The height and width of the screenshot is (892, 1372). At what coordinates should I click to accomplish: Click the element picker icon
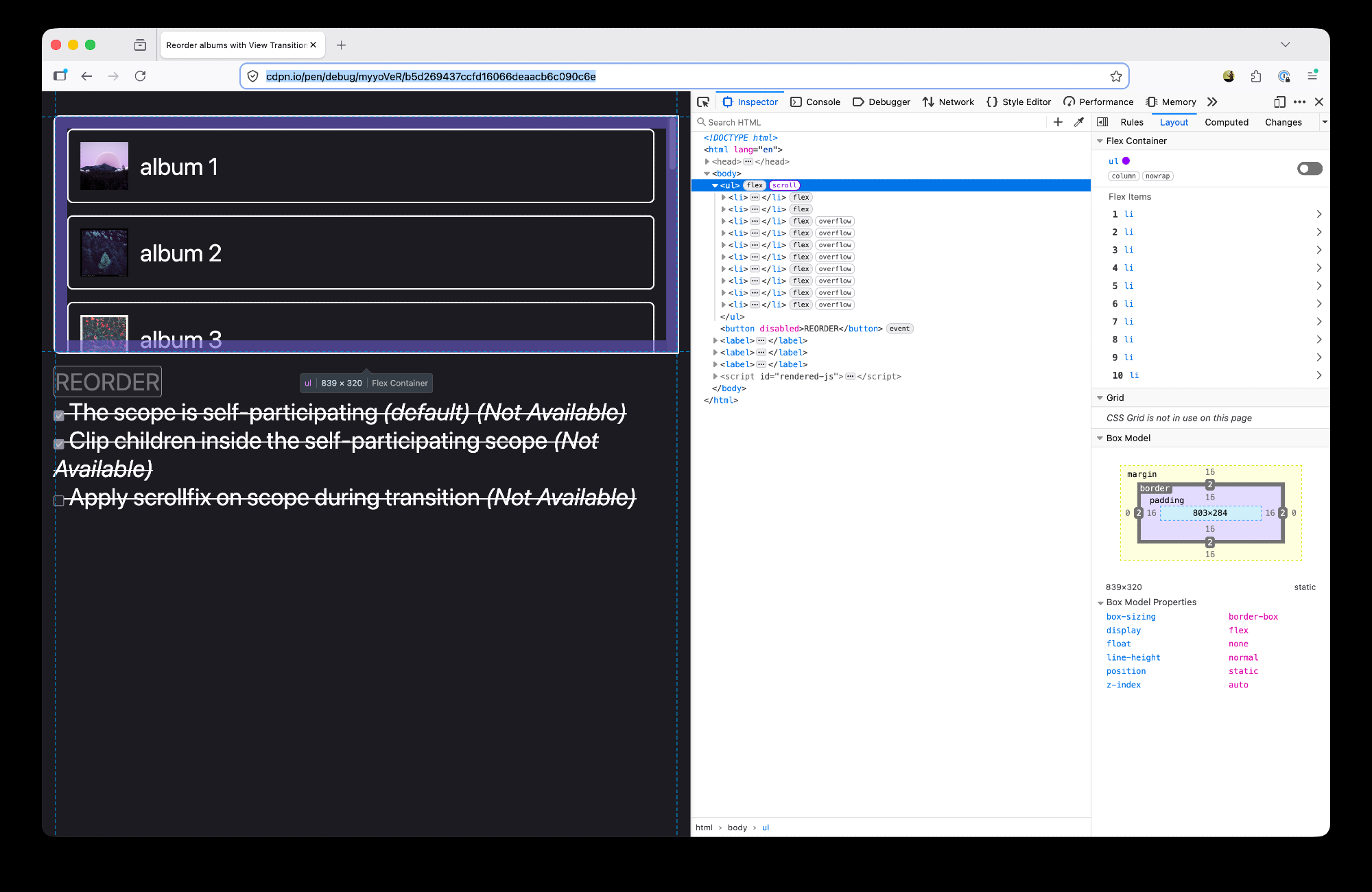coord(703,102)
